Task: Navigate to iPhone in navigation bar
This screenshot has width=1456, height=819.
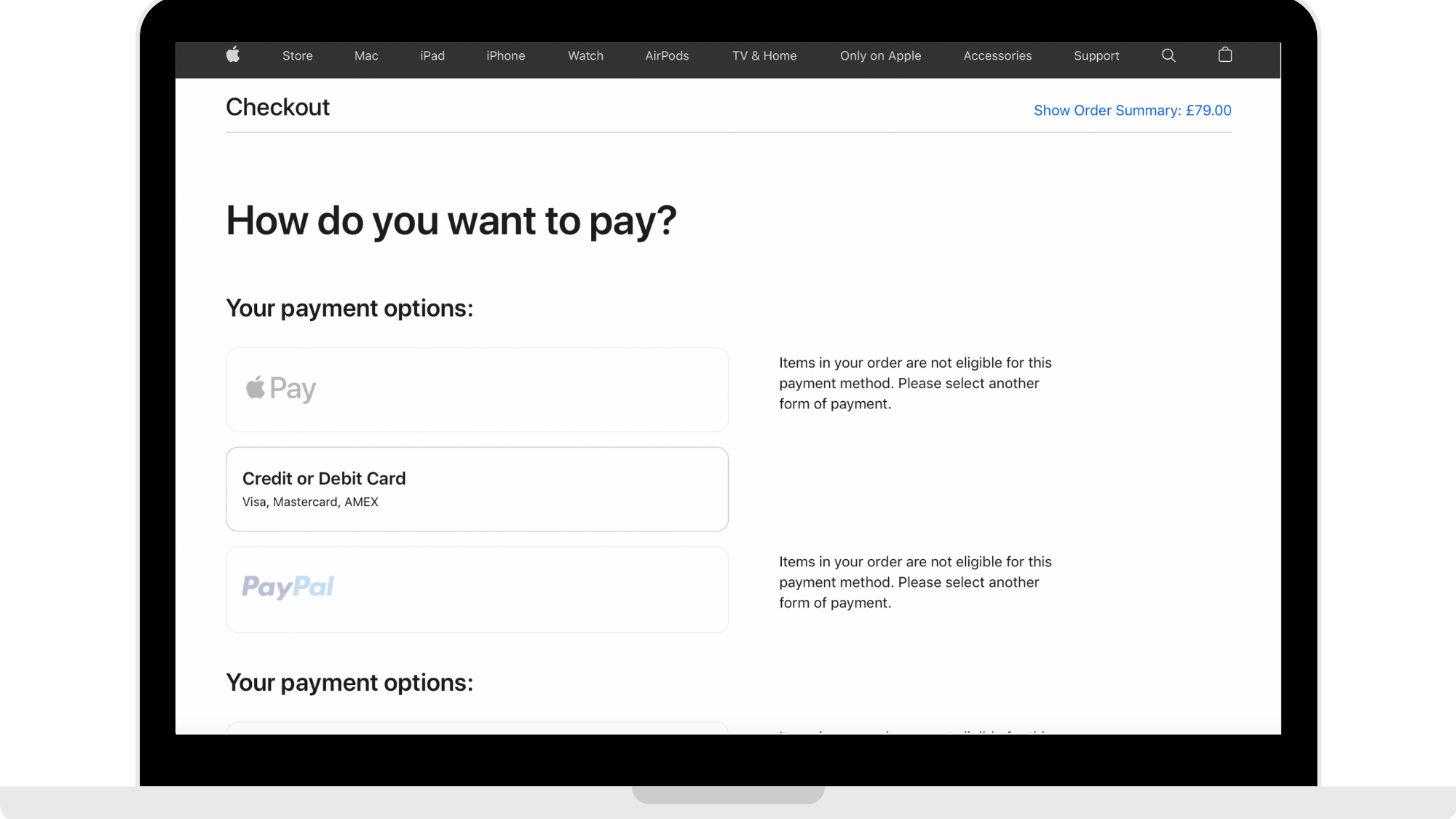Action: point(505,56)
